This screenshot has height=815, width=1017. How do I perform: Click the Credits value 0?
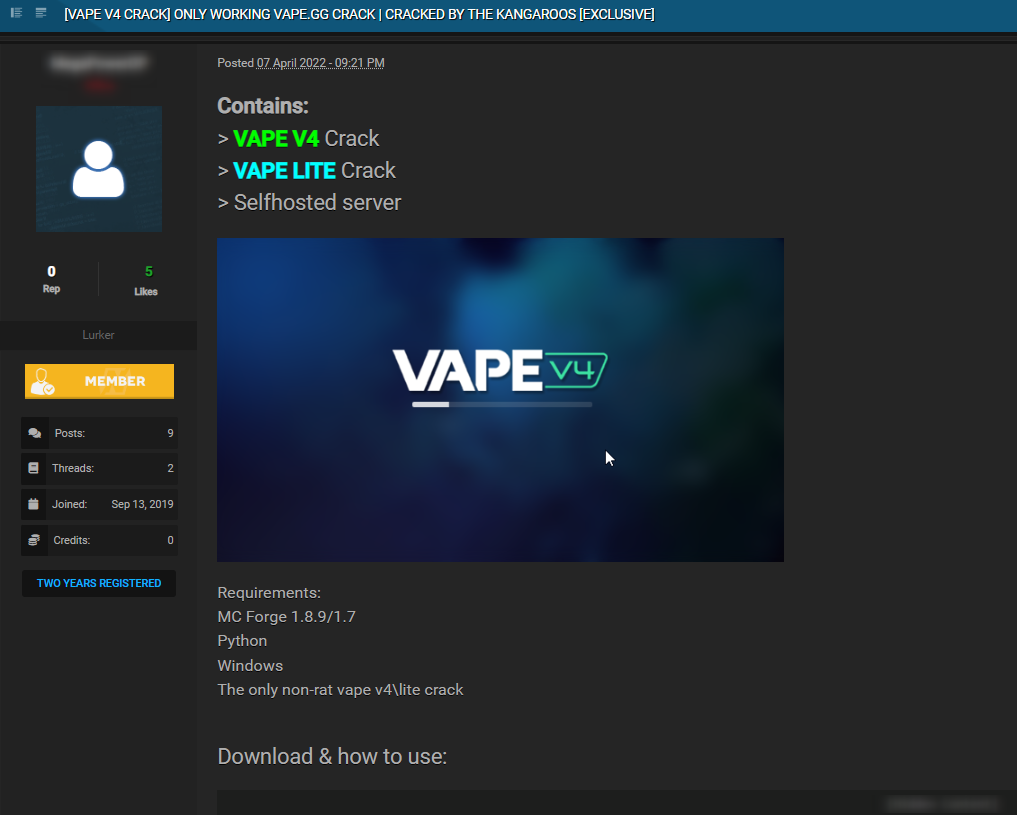tap(171, 540)
